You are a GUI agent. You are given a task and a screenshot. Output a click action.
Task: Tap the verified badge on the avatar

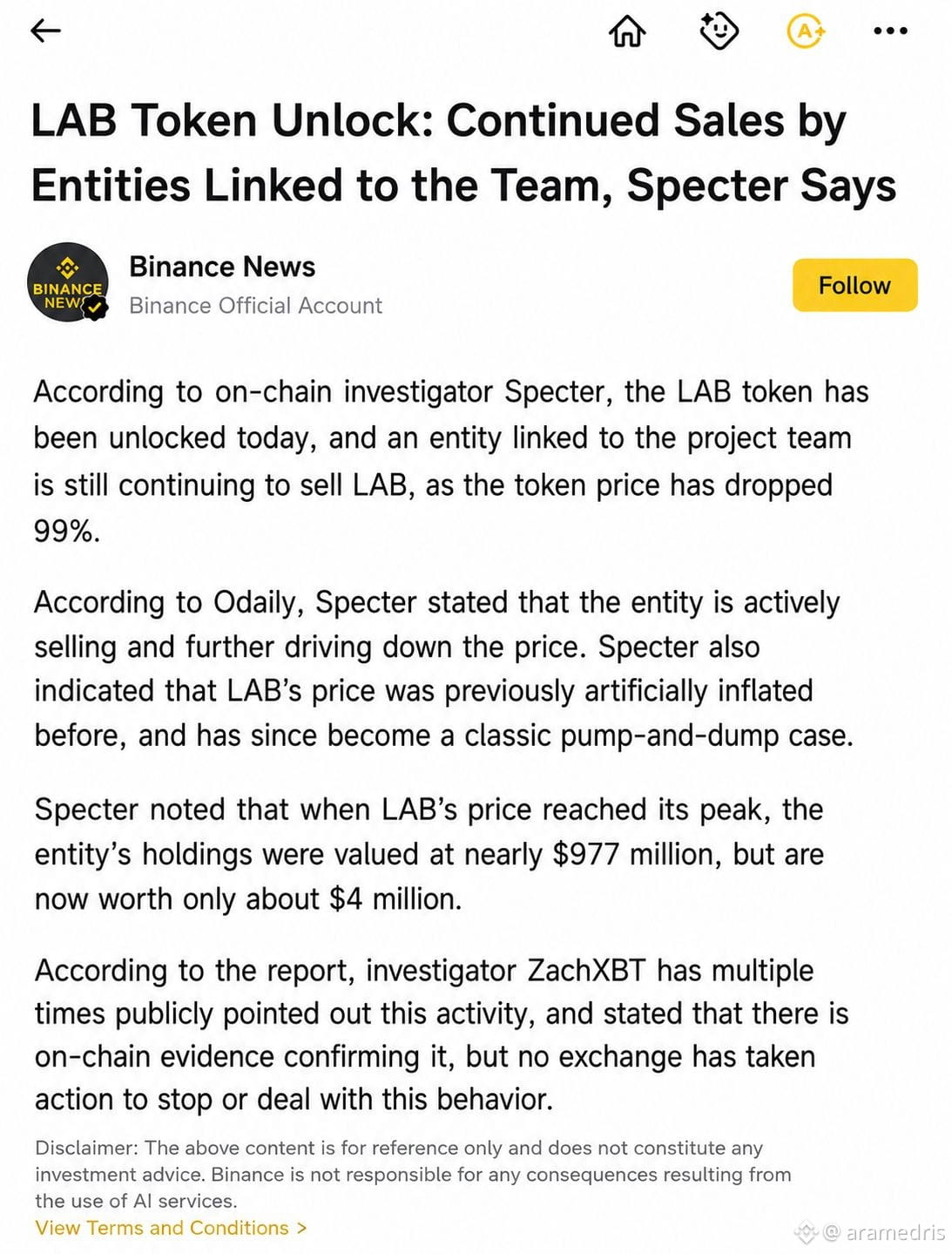[96, 307]
